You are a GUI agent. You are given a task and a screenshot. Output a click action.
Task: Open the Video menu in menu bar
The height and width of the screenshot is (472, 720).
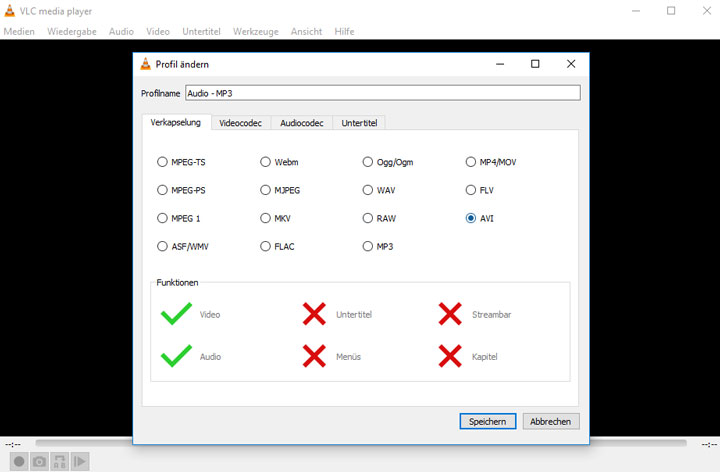[x=158, y=32]
